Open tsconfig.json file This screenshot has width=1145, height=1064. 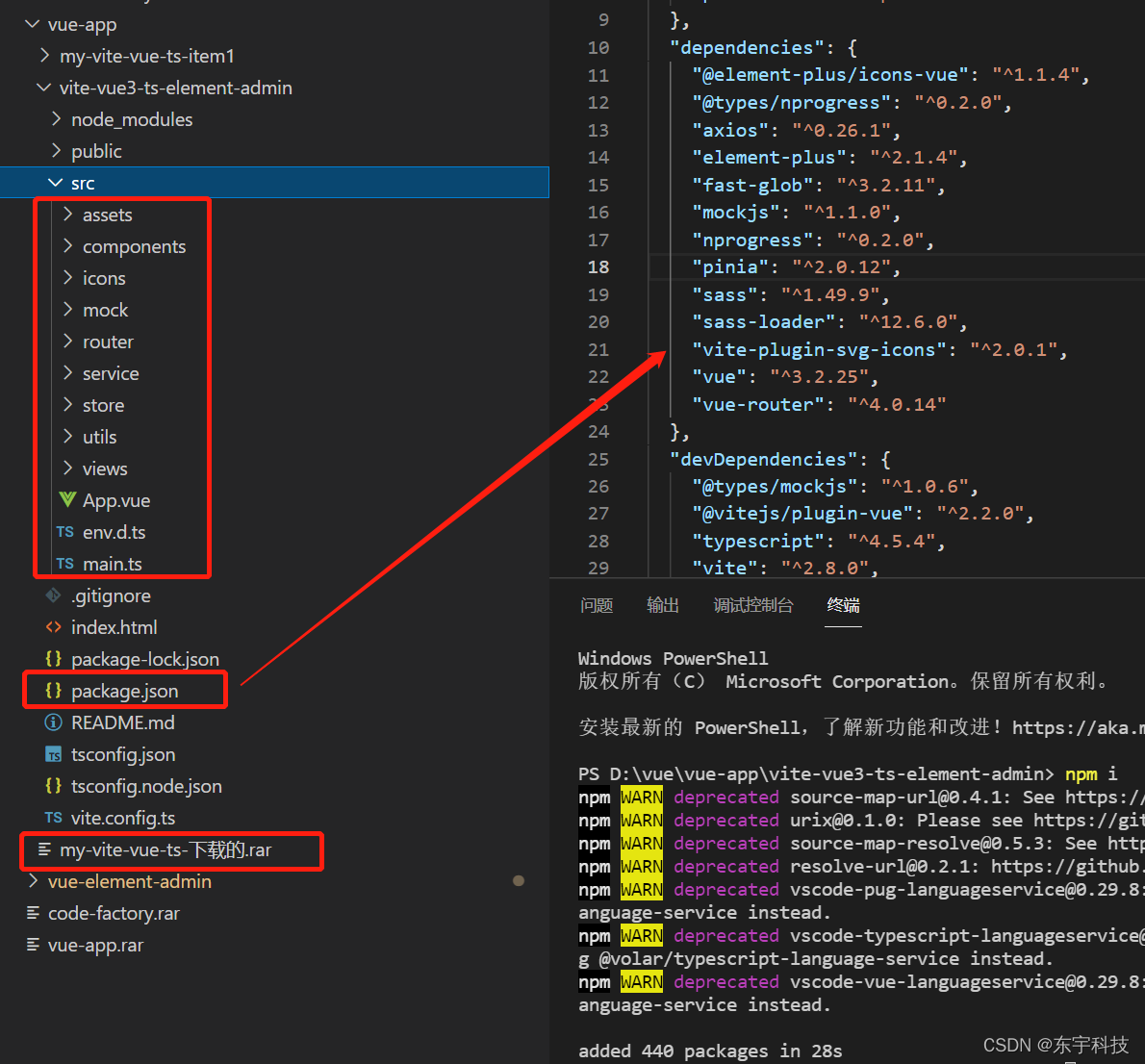pyautogui.click(x=123, y=754)
